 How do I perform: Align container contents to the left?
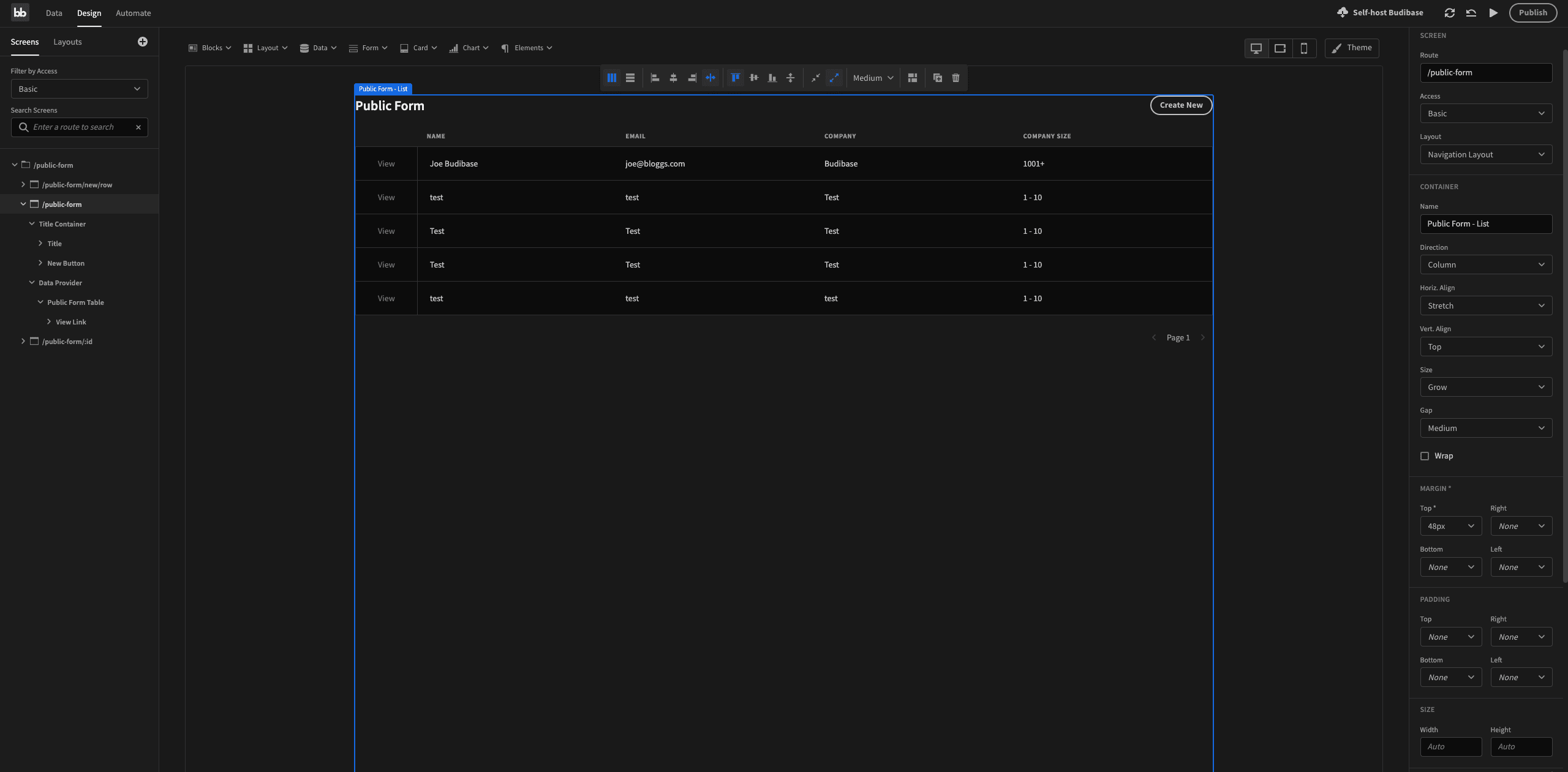pyautogui.click(x=655, y=78)
